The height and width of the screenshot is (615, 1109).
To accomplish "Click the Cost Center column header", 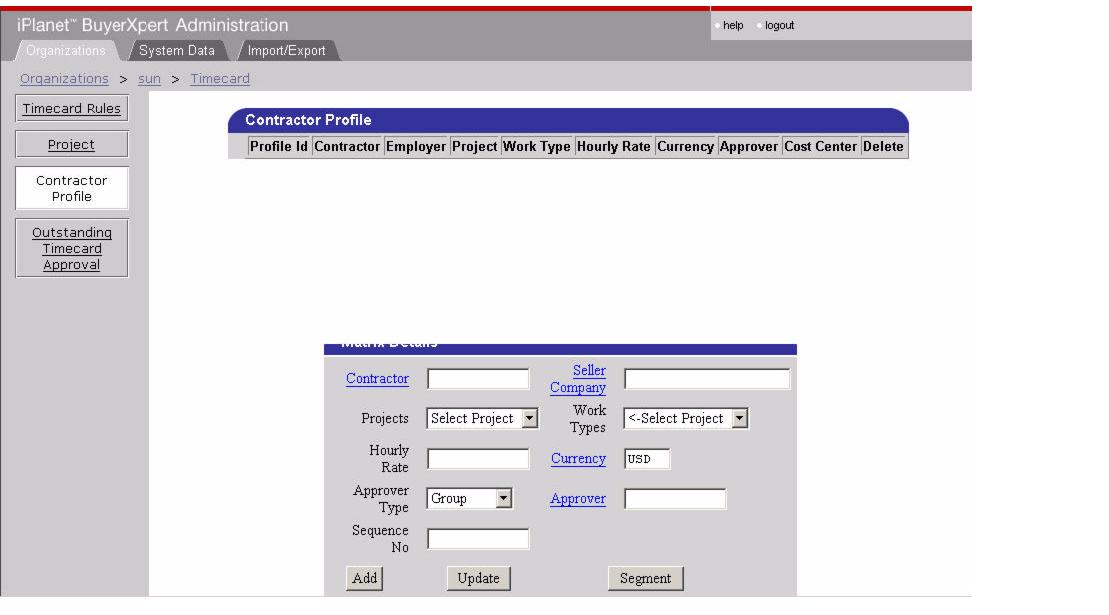I will tap(820, 146).
